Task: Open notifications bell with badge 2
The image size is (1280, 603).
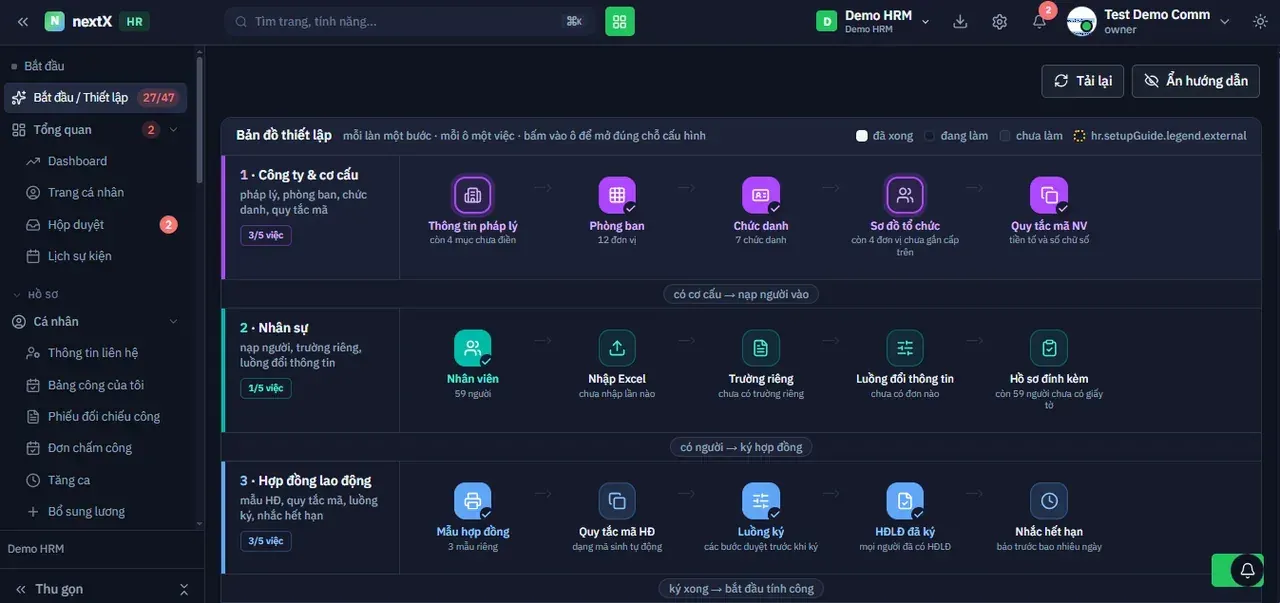Action: 1040,21
